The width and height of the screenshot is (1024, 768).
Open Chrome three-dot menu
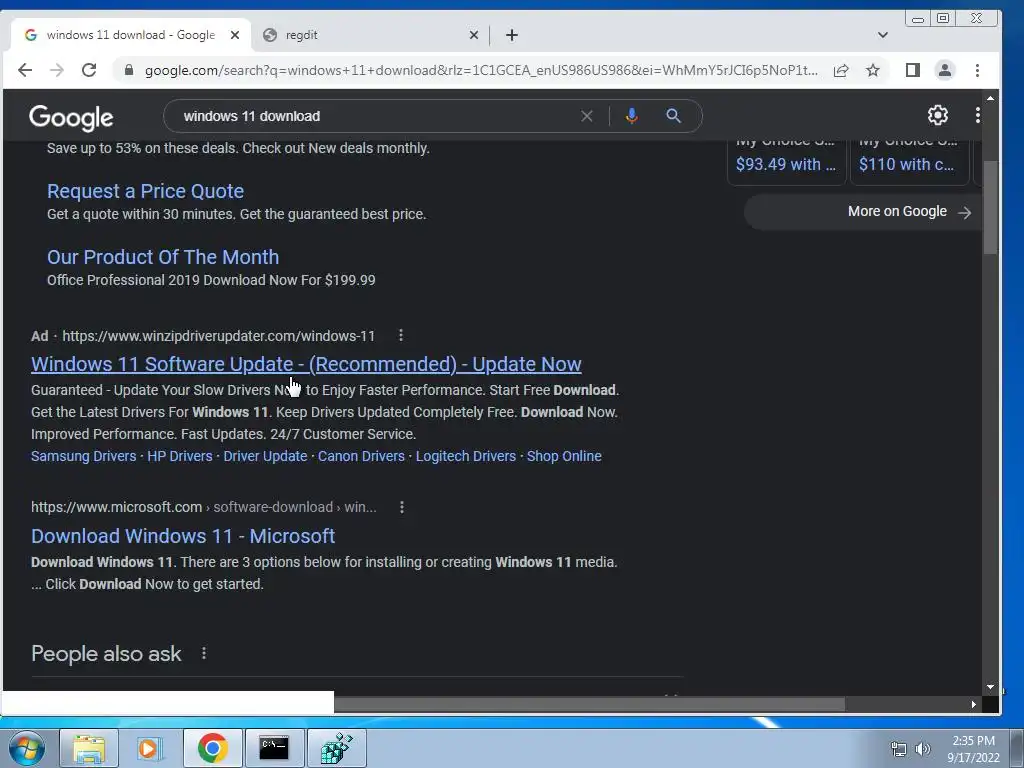click(x=977, y=70)
